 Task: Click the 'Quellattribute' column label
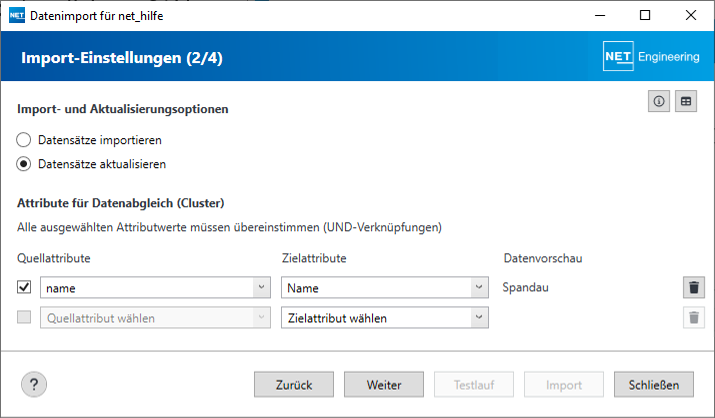coord(54,258)
